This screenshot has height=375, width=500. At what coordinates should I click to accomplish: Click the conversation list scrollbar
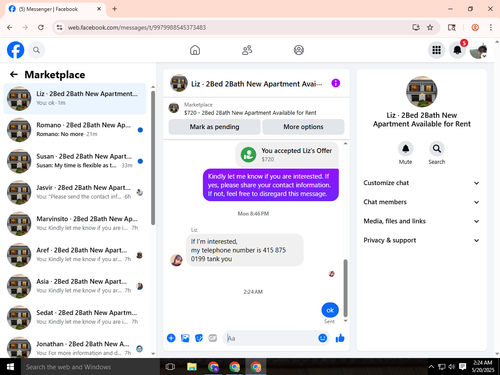pos(153,158)
